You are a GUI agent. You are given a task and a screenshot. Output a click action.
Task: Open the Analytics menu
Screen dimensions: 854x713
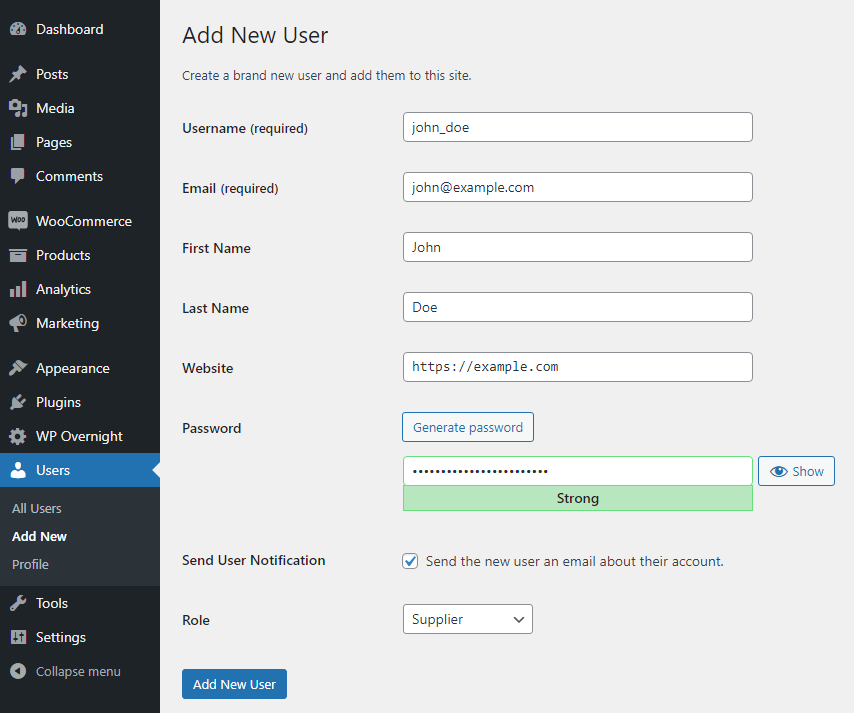pyautogui.click(x=63, y=290)
